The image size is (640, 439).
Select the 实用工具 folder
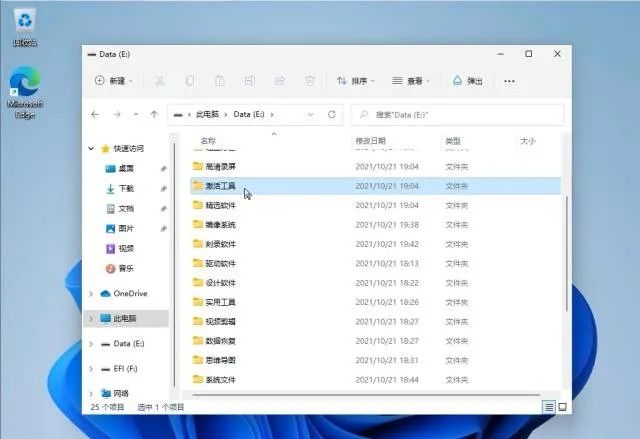[x=376, y=302]
